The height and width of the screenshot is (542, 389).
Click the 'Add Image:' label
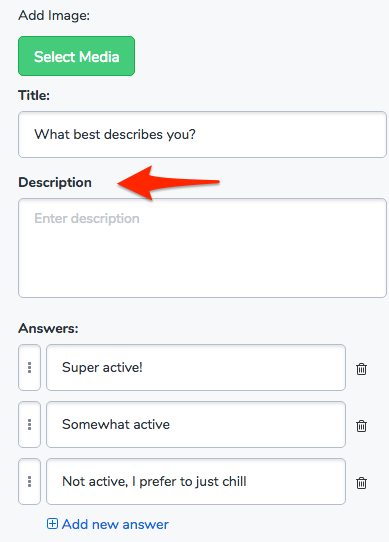(54, 16)
